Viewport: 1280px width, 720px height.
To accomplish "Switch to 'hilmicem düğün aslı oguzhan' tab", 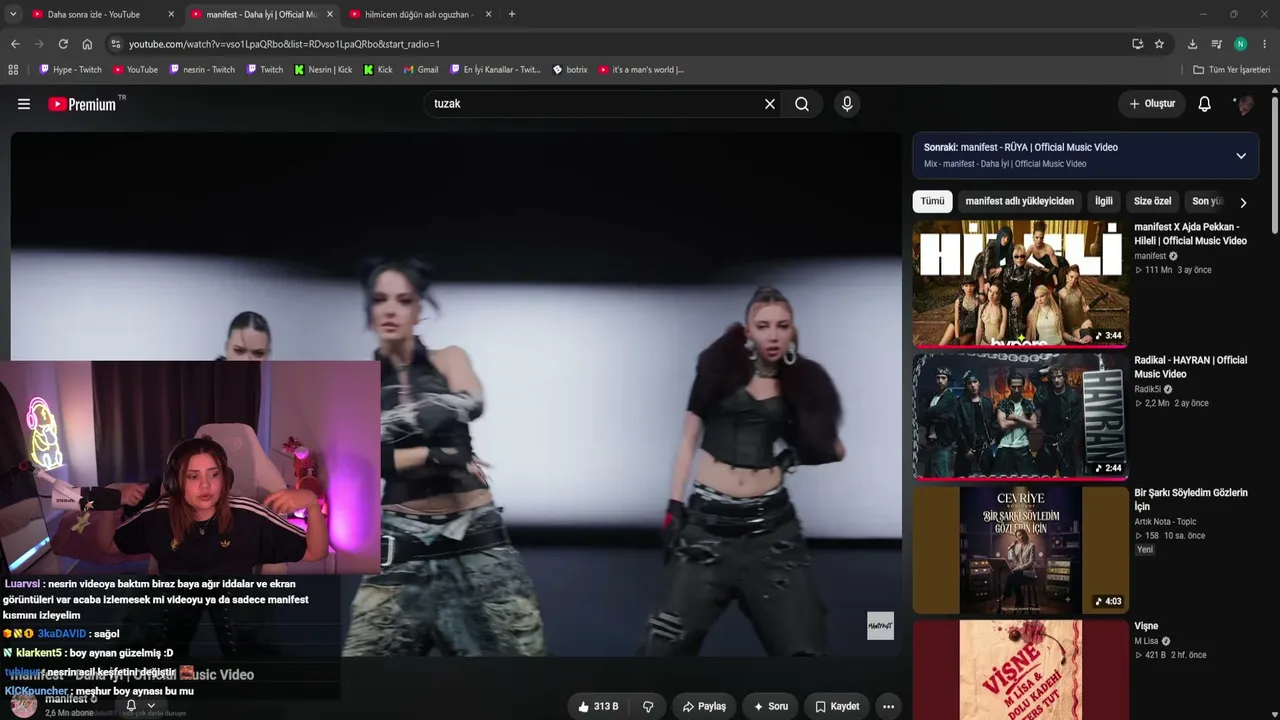I will coord(420,14).
